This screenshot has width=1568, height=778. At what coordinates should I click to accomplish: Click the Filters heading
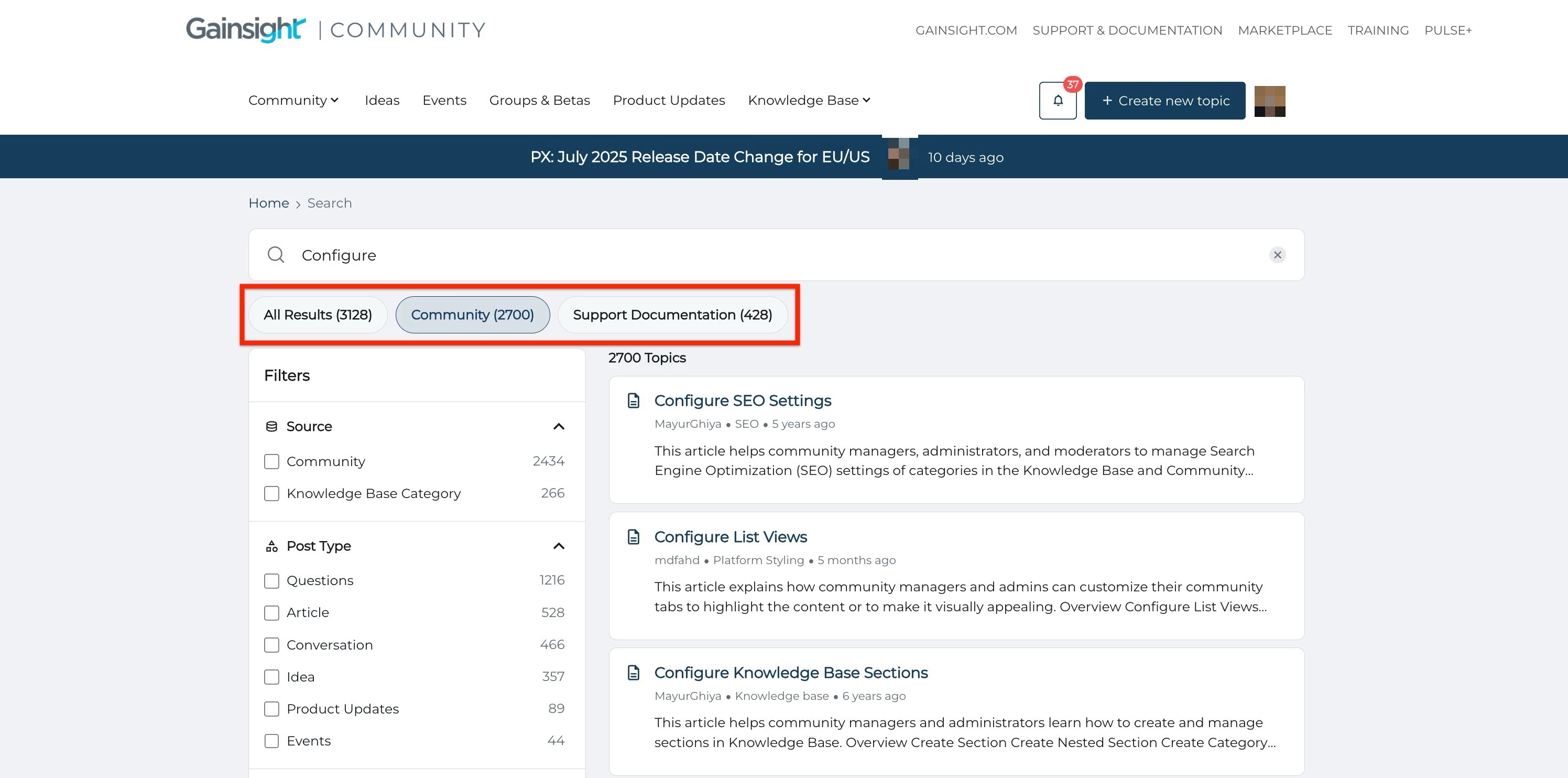pyautogui.click(x=287, y=375)
